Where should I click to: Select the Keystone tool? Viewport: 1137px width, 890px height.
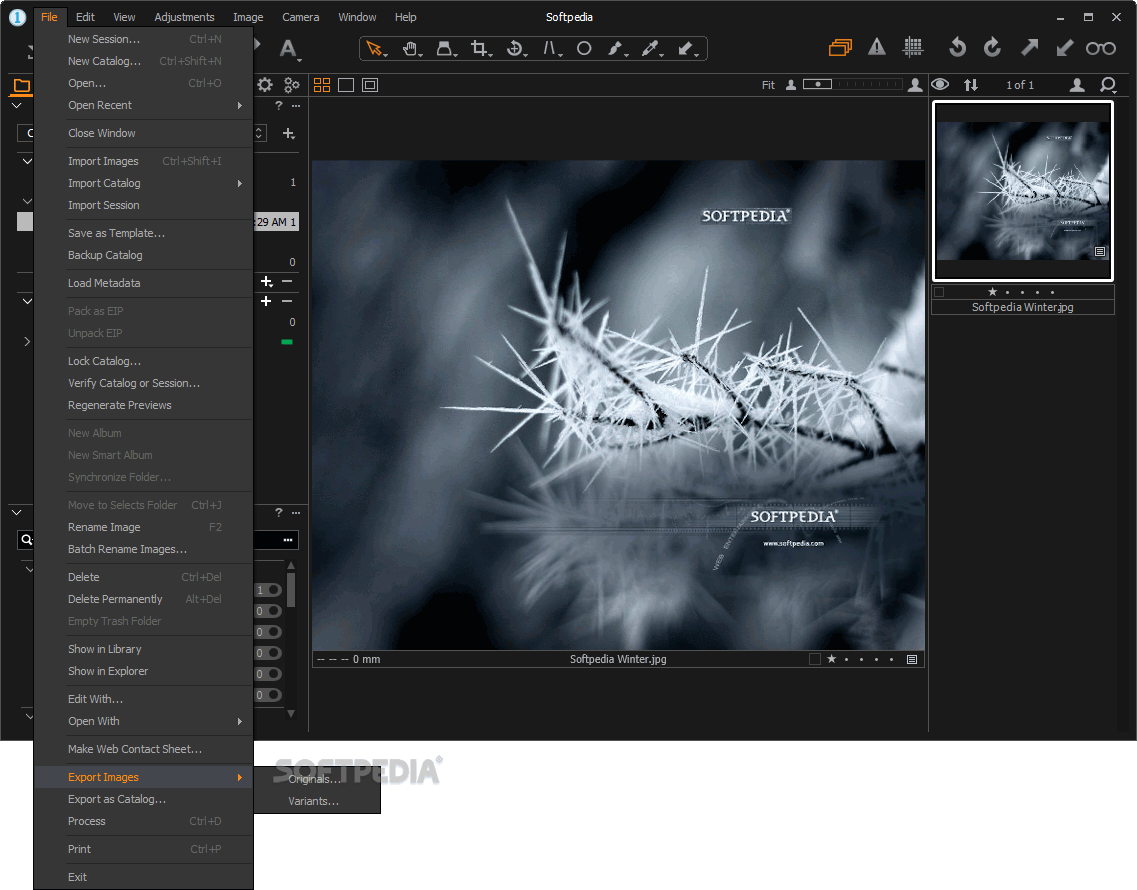pos(550,49)
